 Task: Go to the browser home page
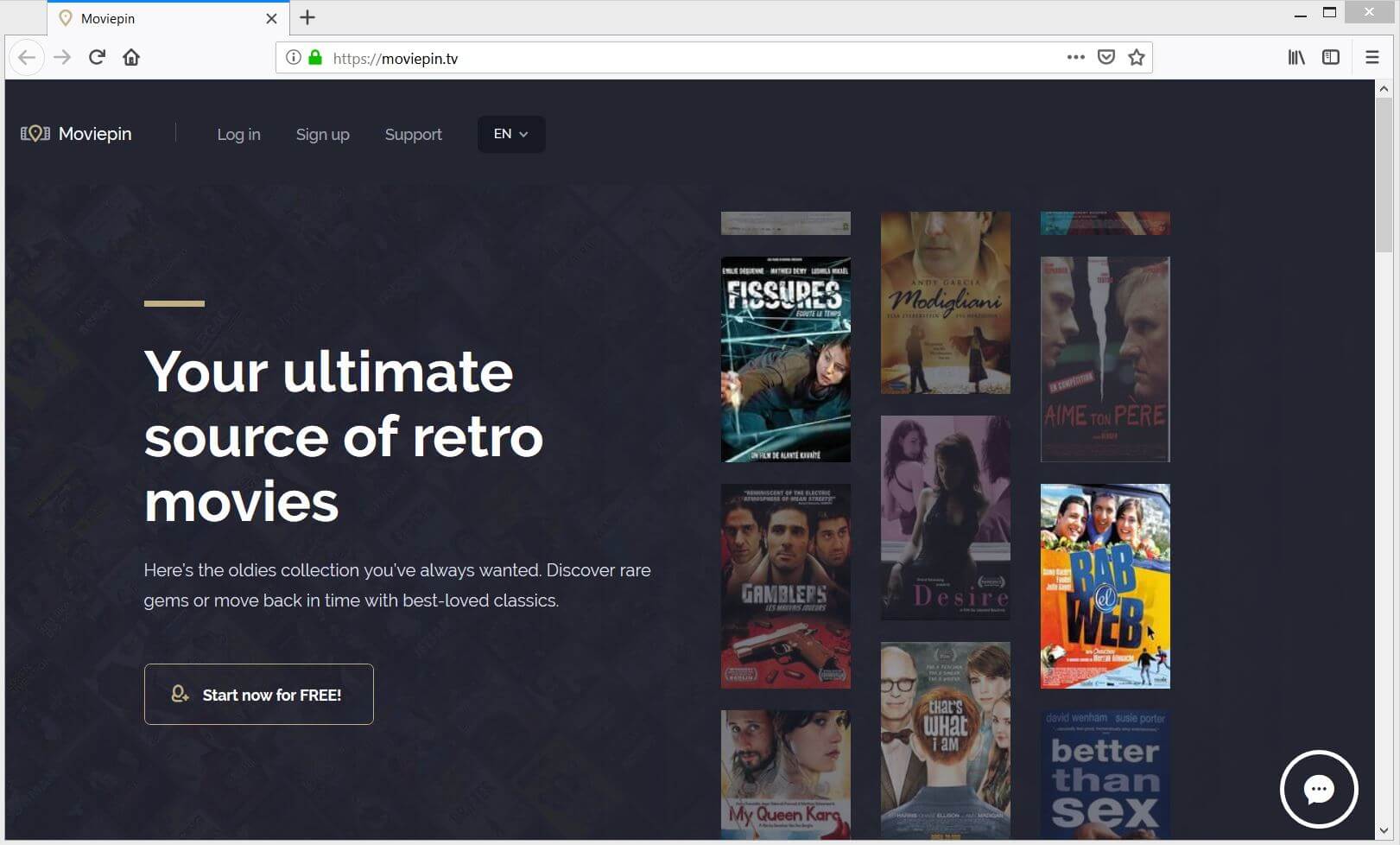click(131, 58)
